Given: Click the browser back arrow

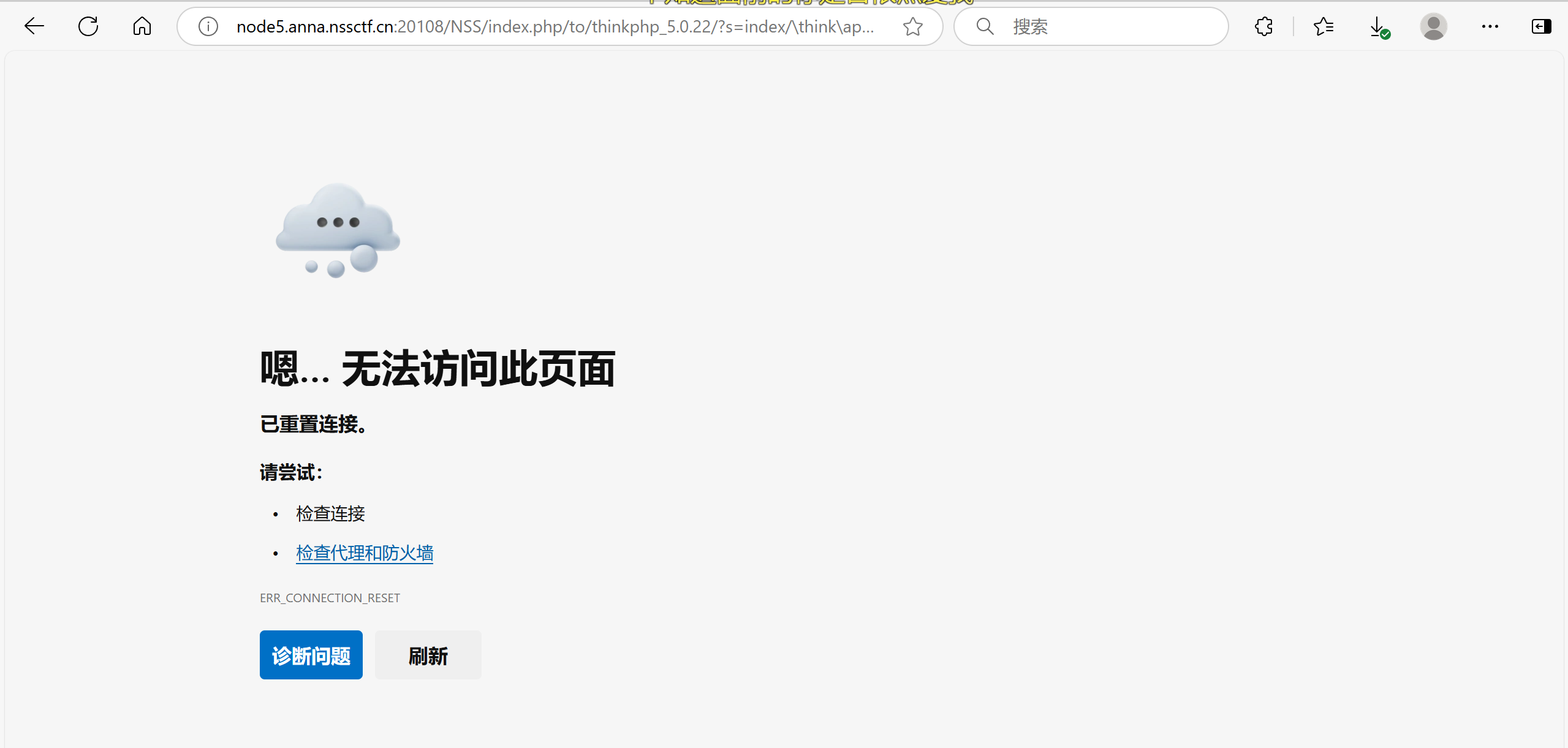Looking at the screenshot, I should (x=34, y=26).
